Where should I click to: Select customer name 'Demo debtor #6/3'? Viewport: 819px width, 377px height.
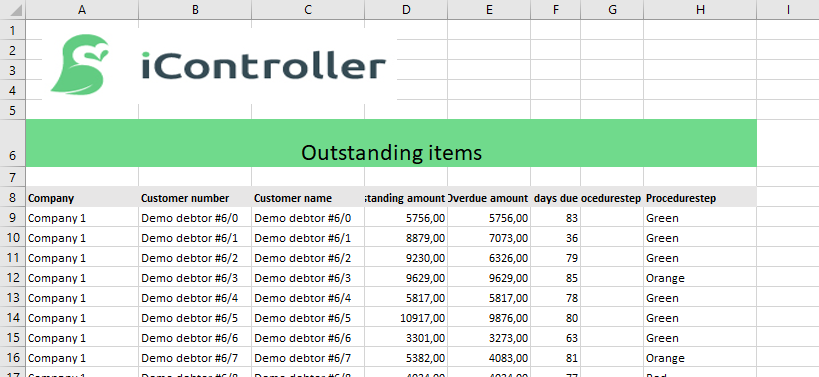[x=308, y=277]
